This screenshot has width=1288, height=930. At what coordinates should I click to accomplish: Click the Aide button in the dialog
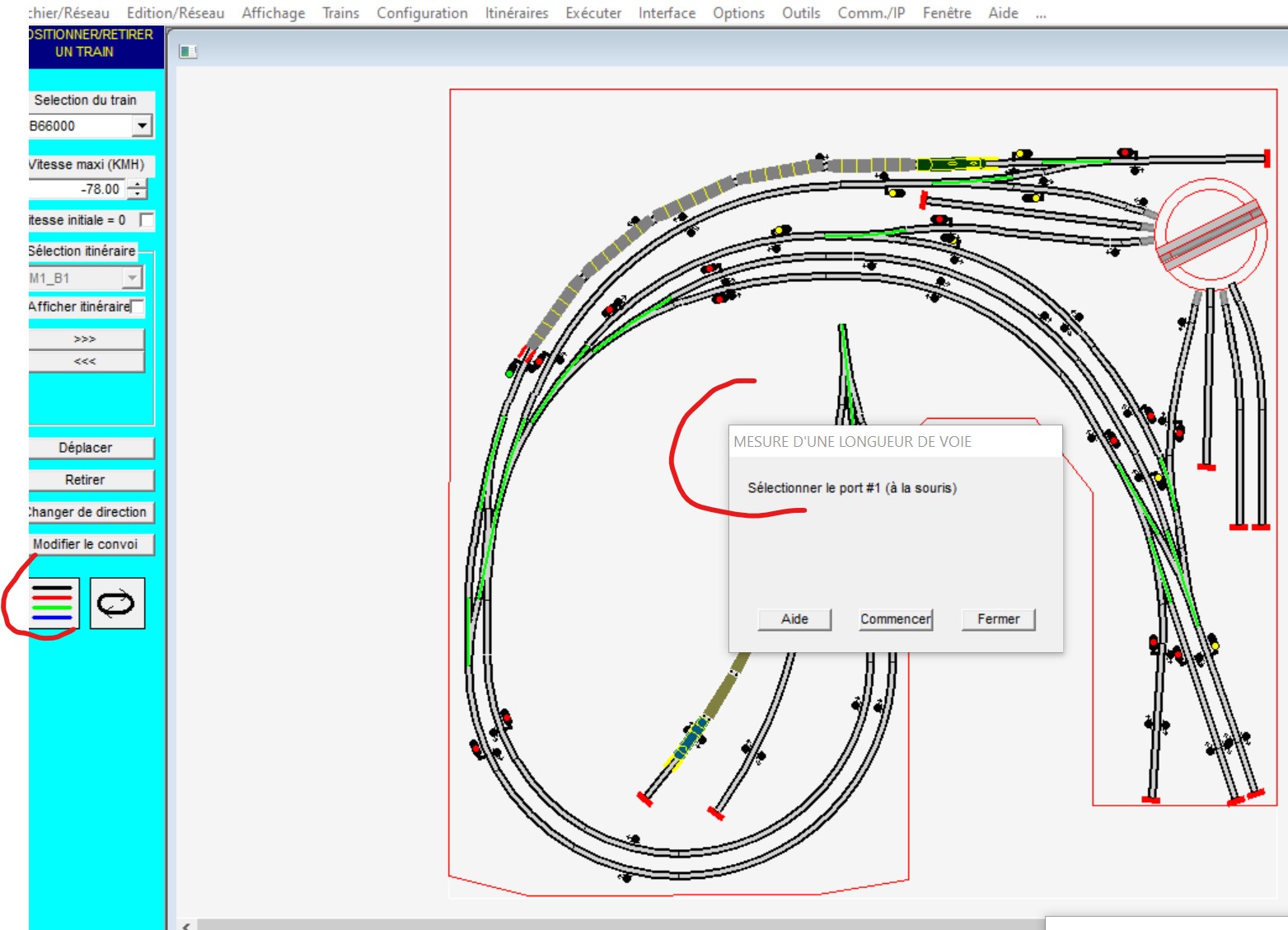tap(794, 619)
